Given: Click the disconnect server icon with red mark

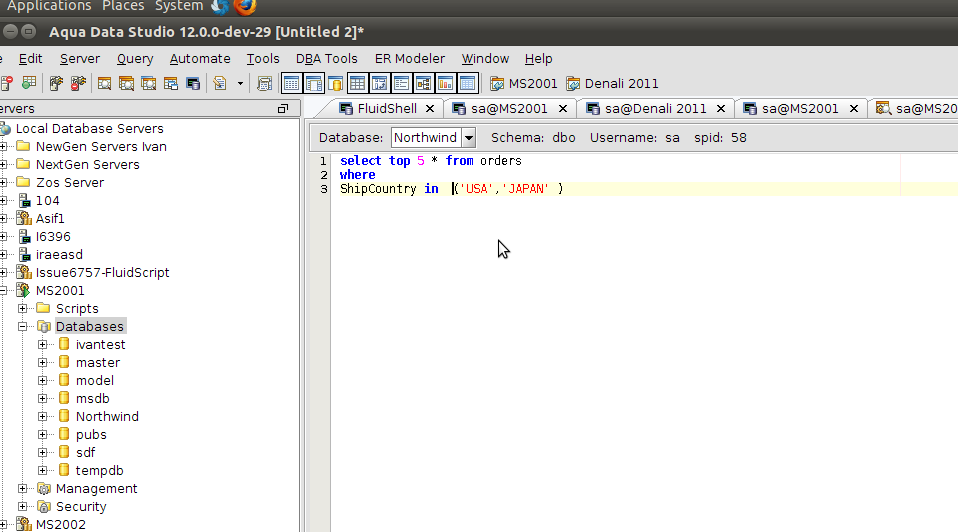Looking at the screenshot, I should point(78,83).
